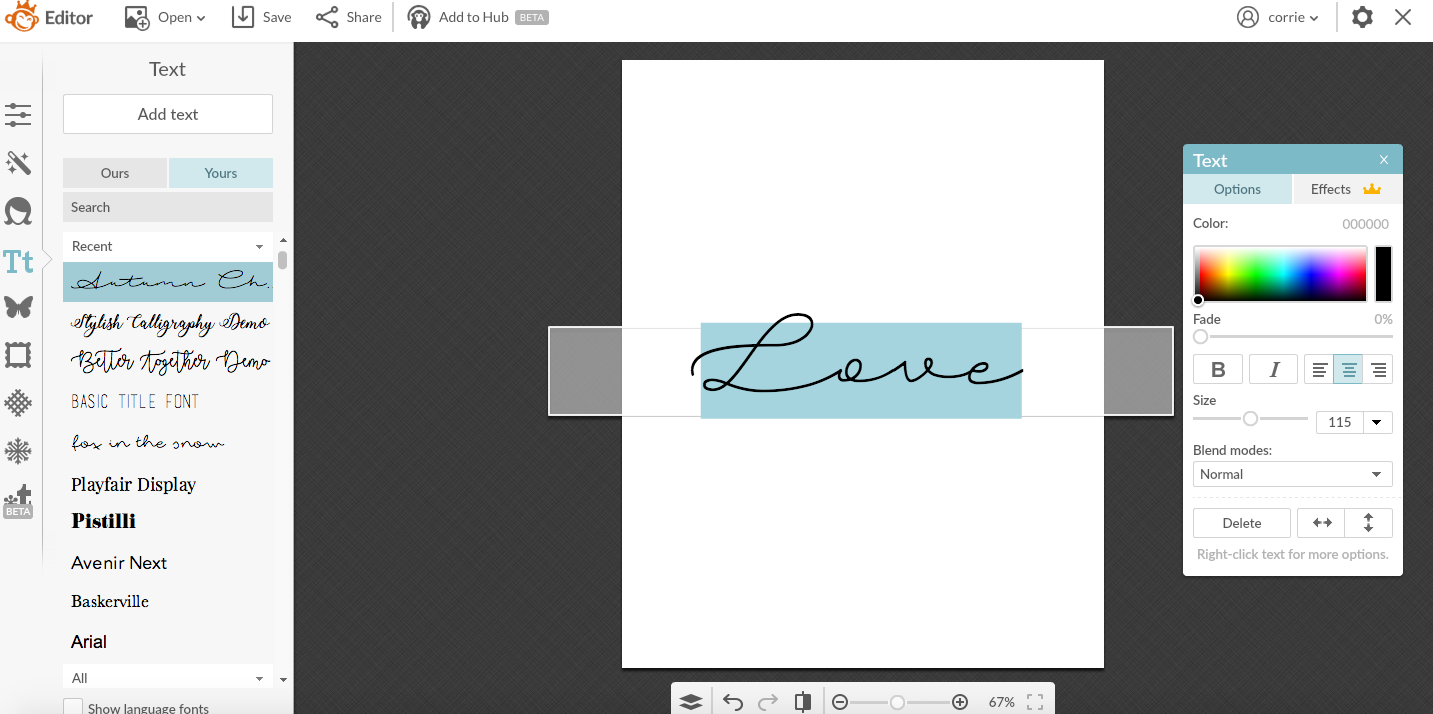
Task: Click the Add text button
Action: point(167,113)
